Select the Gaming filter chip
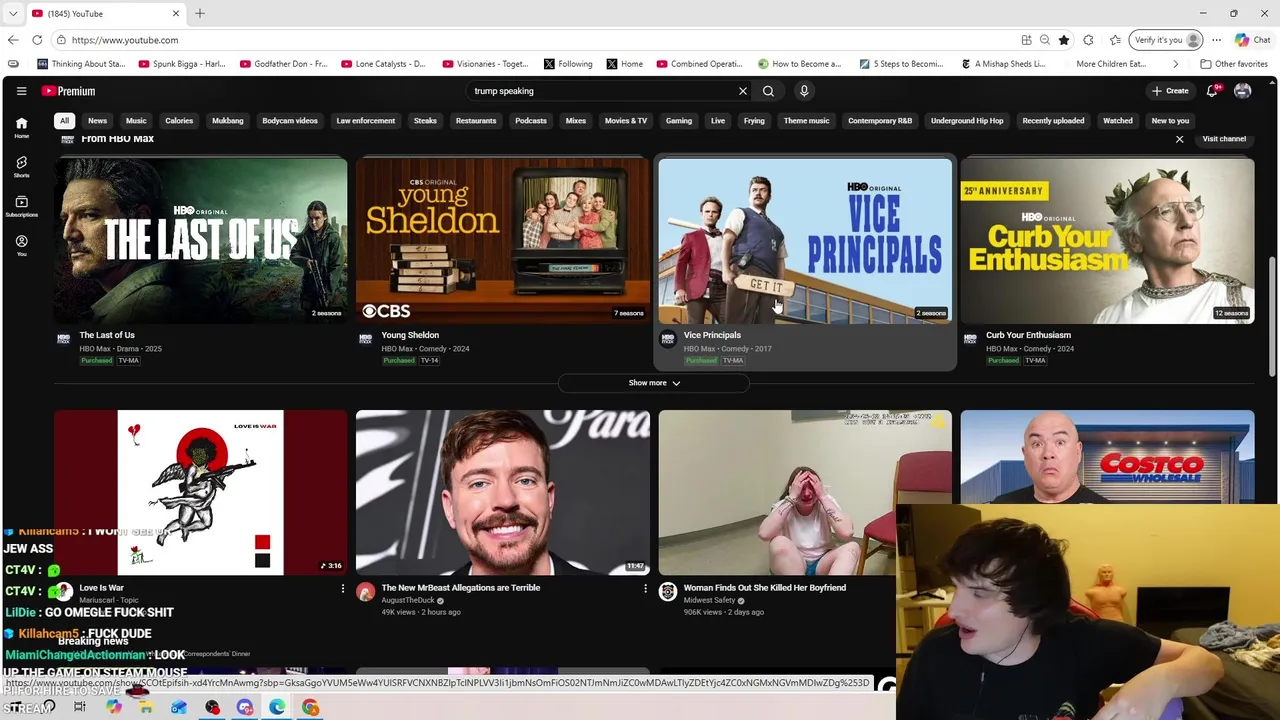 (679, 121)
